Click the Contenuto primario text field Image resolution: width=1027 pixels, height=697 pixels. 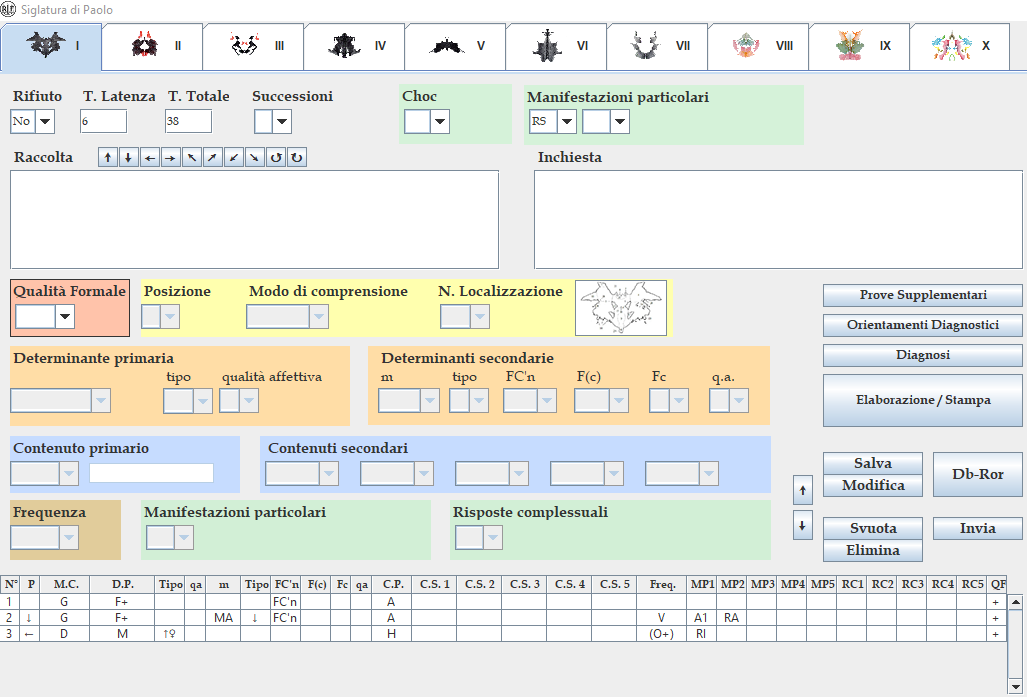[x=151, y=473]
